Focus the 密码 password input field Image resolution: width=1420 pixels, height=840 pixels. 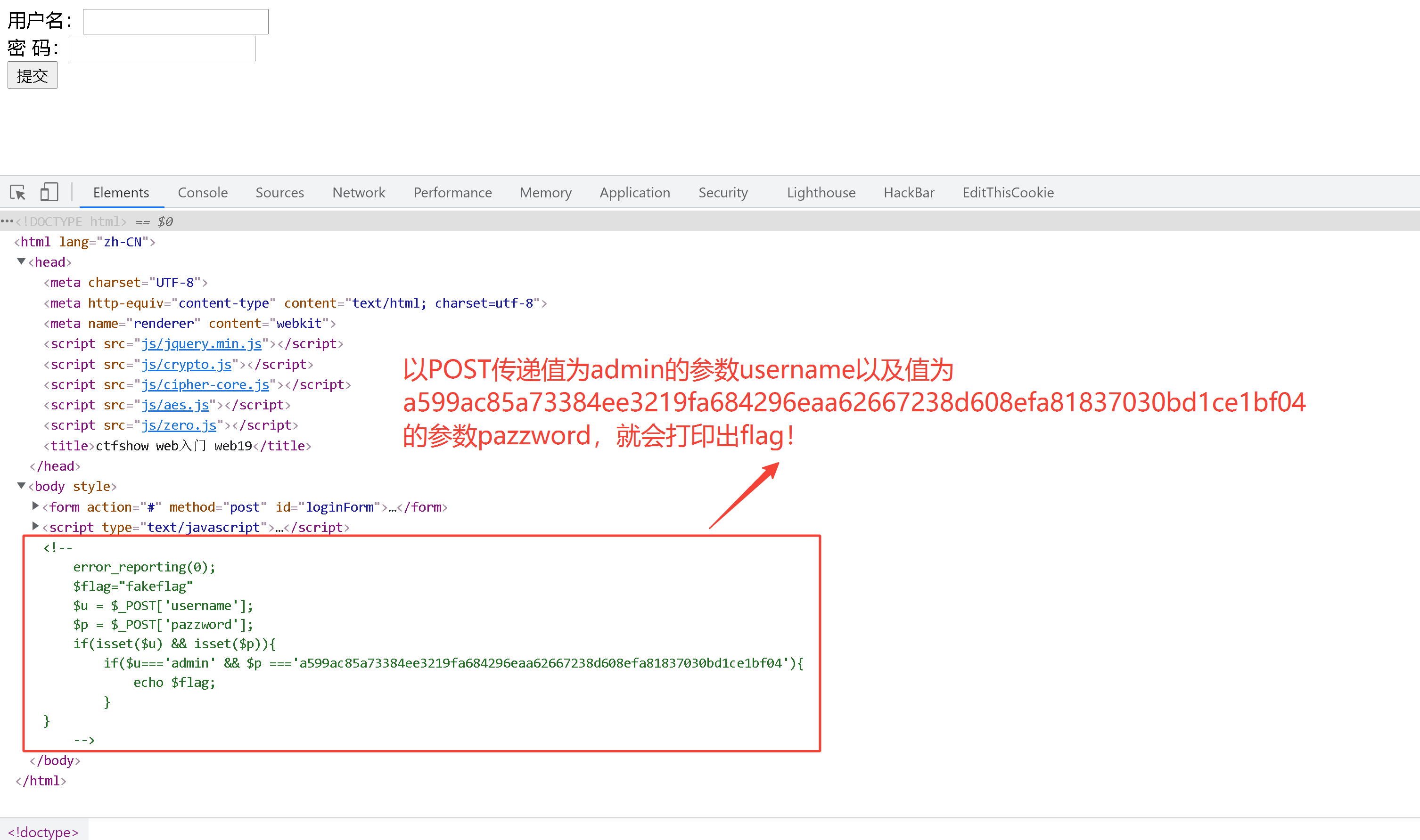(x=163, y=49)
